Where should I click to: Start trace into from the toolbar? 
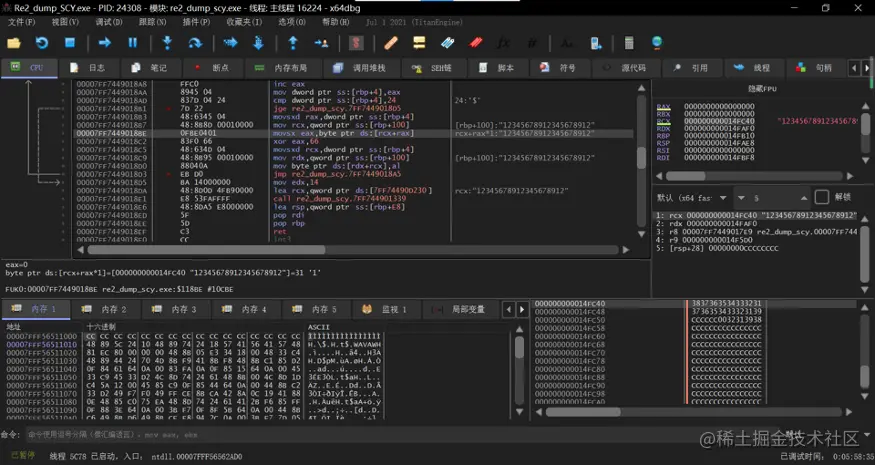(x=230, y=43)
